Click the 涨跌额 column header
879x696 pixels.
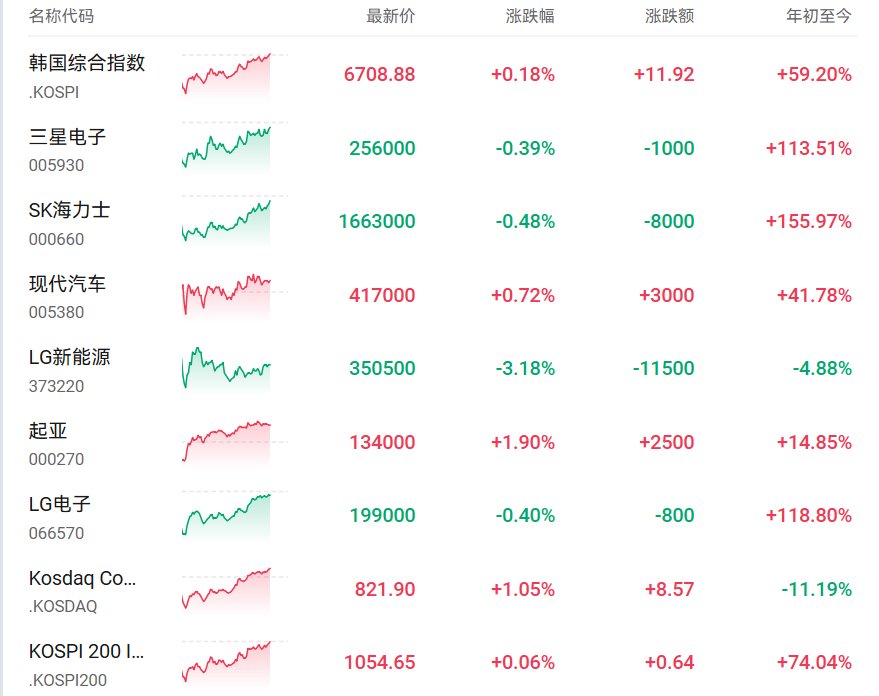point(669,16)
